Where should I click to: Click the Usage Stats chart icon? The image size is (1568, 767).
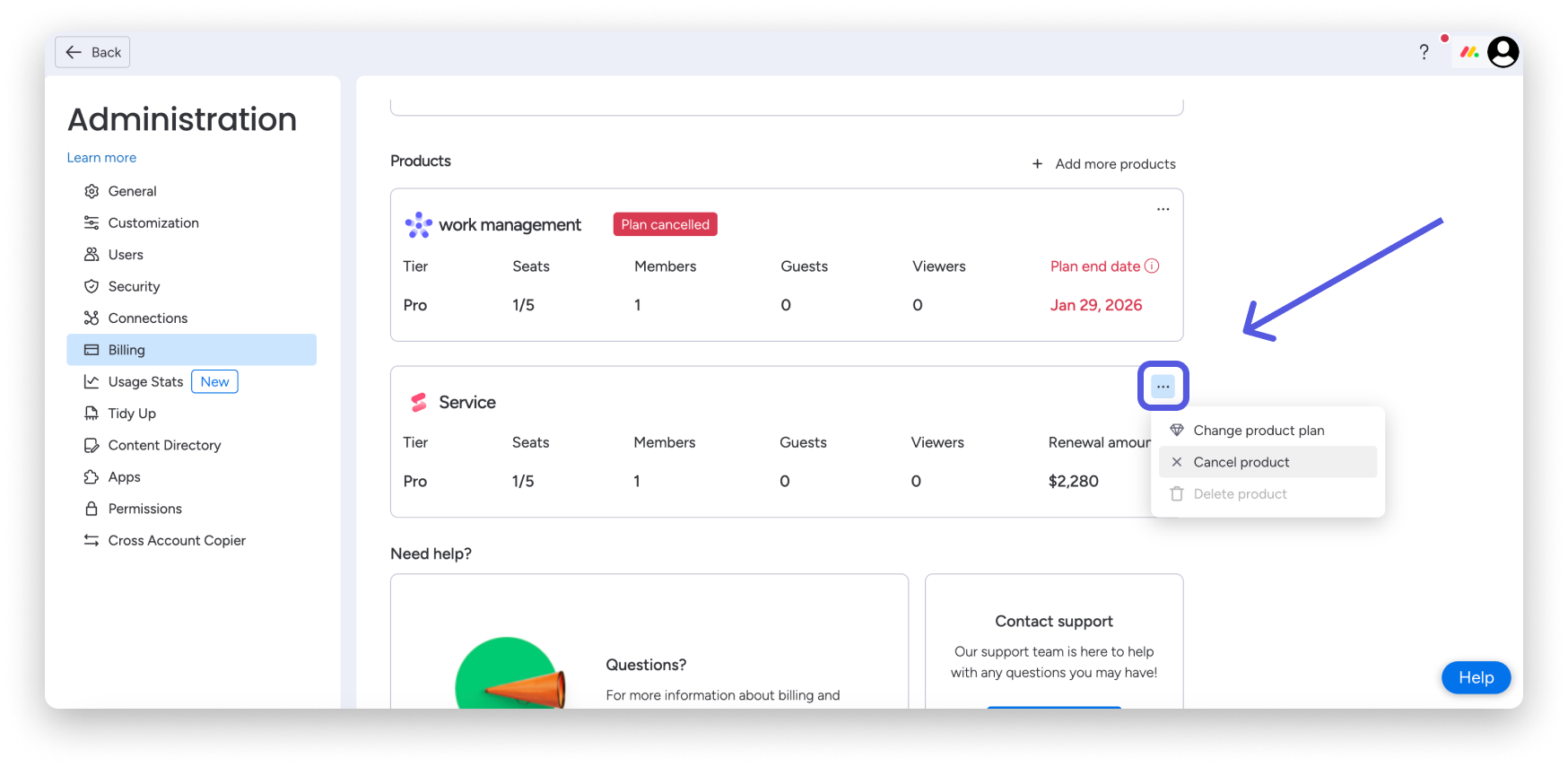click(x=91, y=381)
